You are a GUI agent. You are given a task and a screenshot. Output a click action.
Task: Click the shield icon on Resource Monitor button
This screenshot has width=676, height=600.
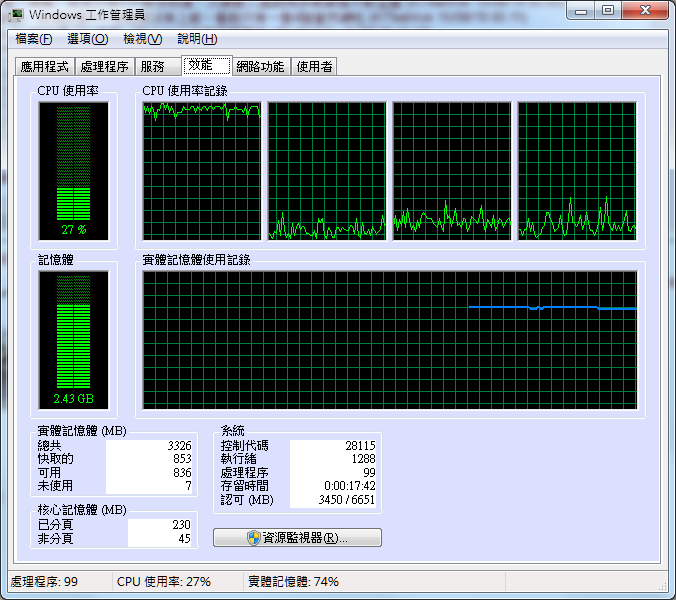pos(254,538)
